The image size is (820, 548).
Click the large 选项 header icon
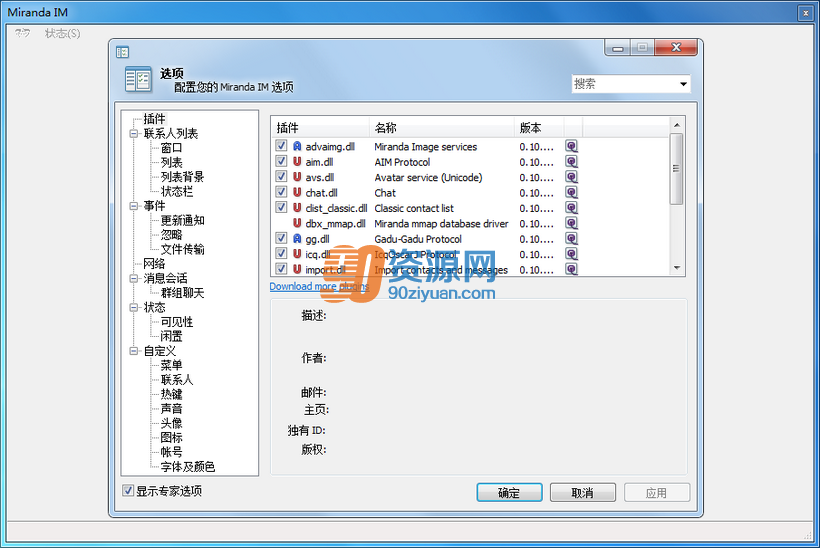point(139,80)
